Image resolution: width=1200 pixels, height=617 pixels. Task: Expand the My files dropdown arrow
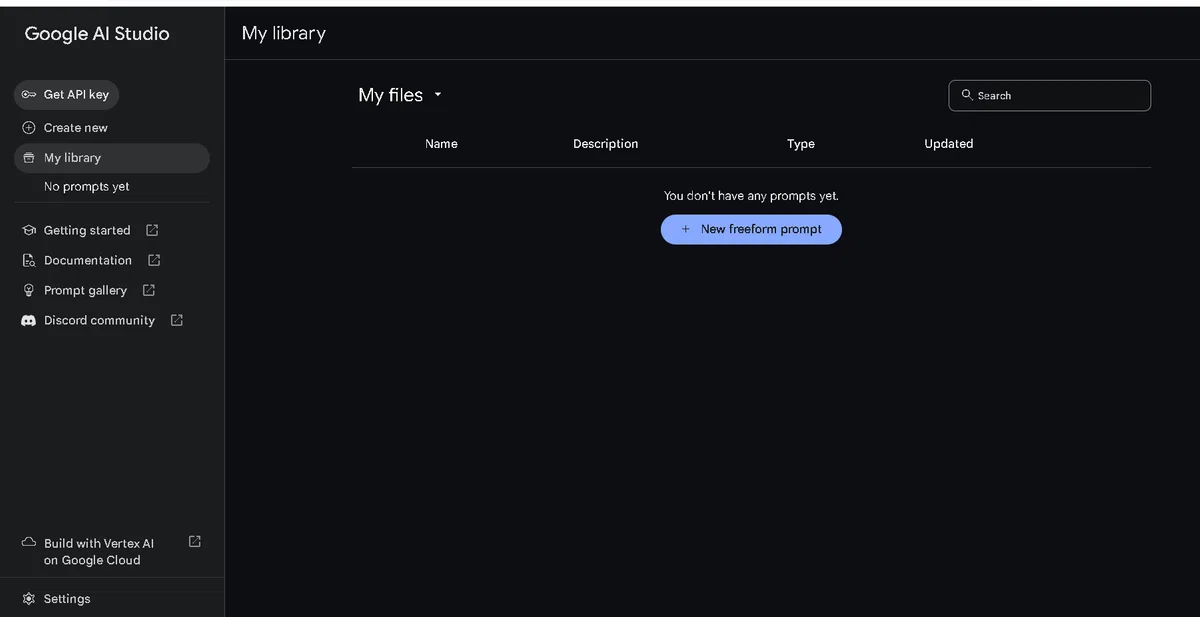point(438,95)
